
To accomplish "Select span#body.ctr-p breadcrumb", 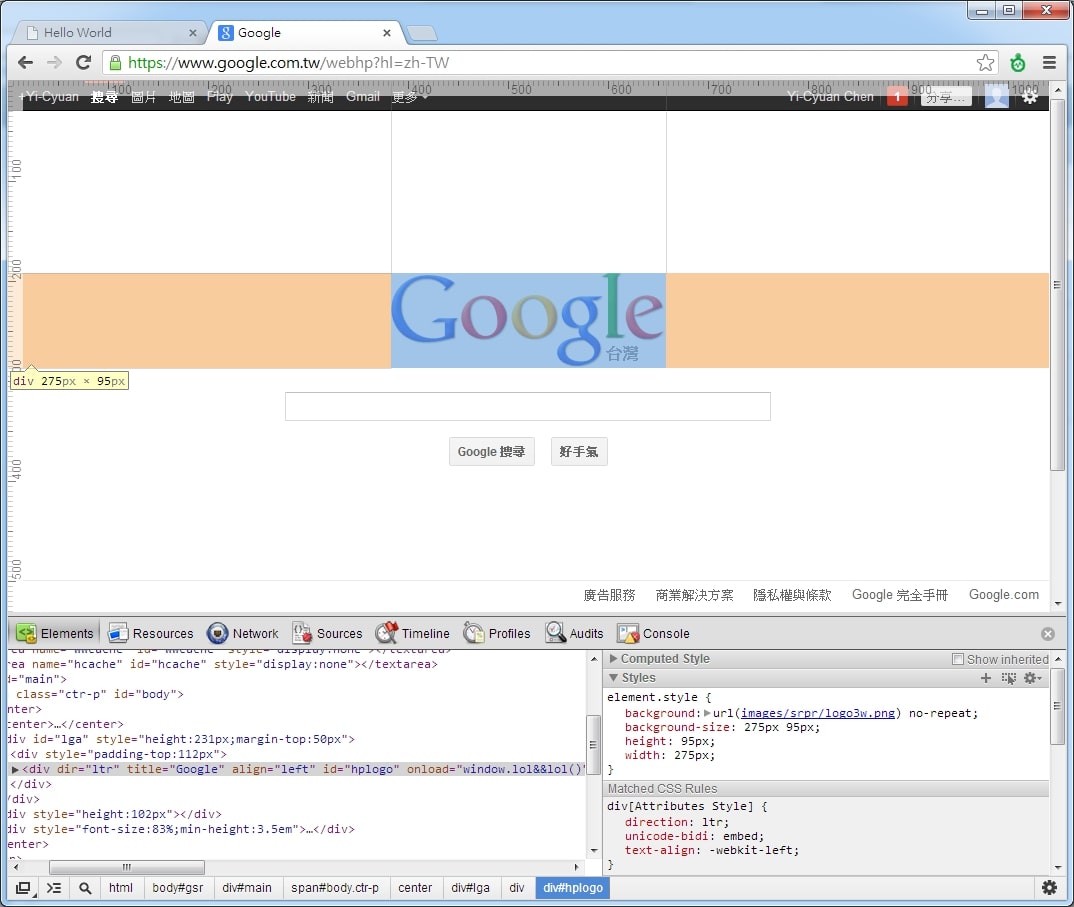I will (x=334, y=888).
